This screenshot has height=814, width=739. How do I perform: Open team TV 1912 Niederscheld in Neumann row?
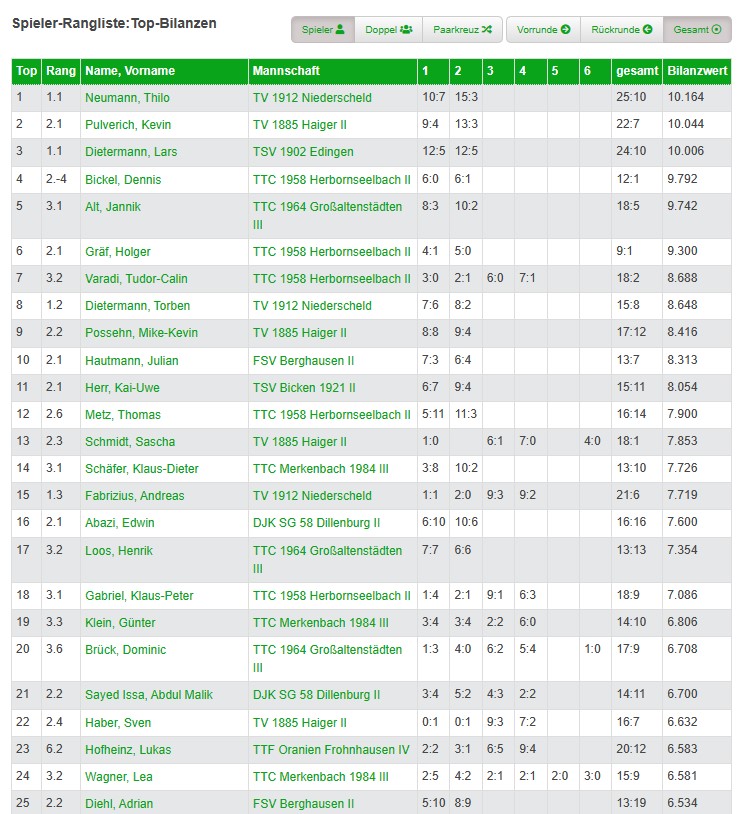pyautogui.click(x=312, y=98)
